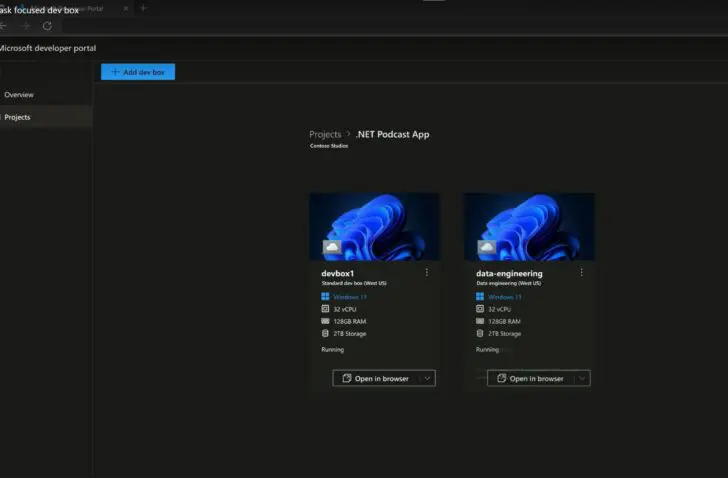Click the vCPU icon on devbox1 card

[325, 309]
